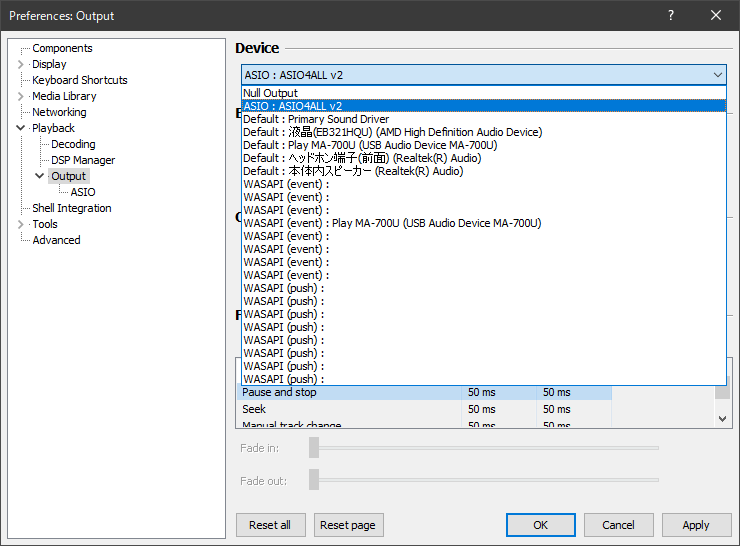Select Keyboard Shortcuts in the tree

[x=79, y=80]
